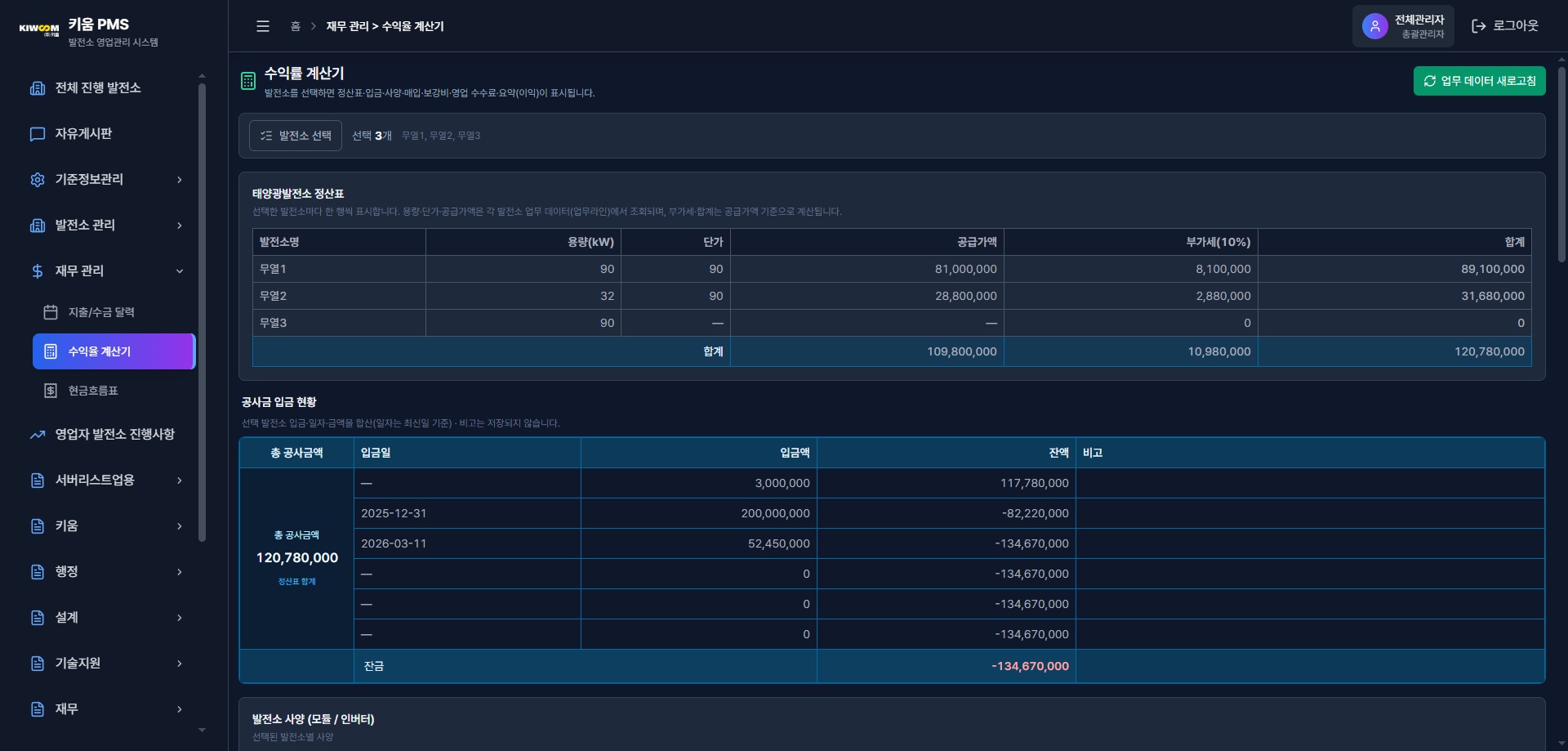Screen dimensions: 1568x751
Task: Click the main page vertical scrollbar
Action: tap(1561, 163)
